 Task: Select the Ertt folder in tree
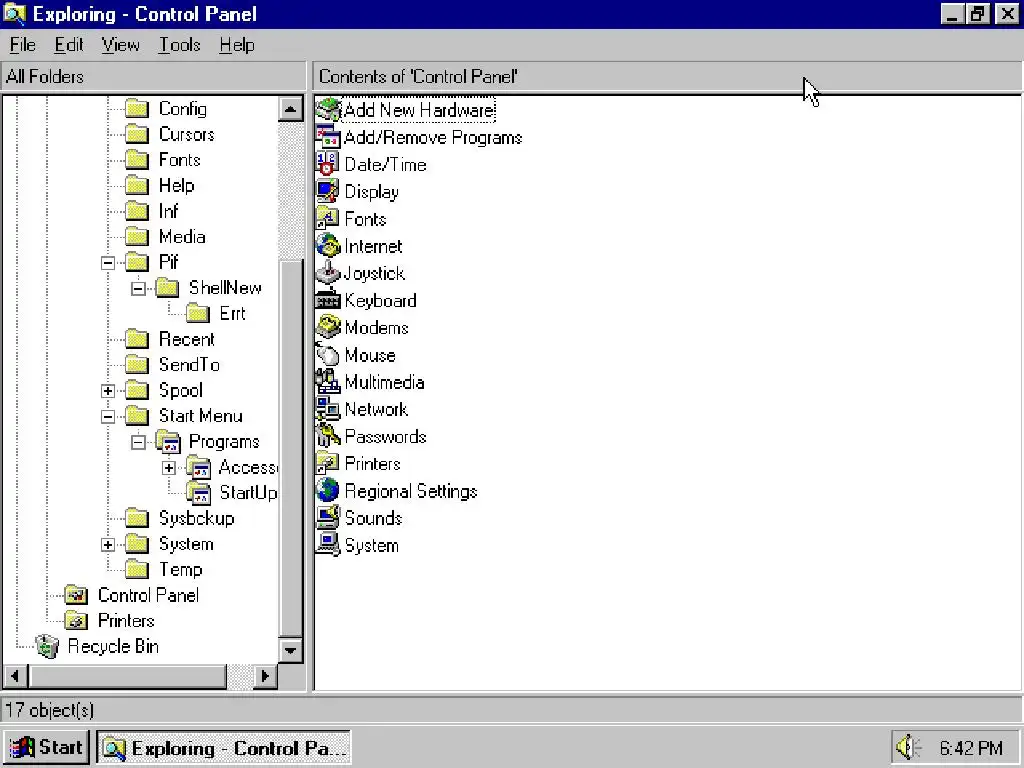click(x=232, y=314)
